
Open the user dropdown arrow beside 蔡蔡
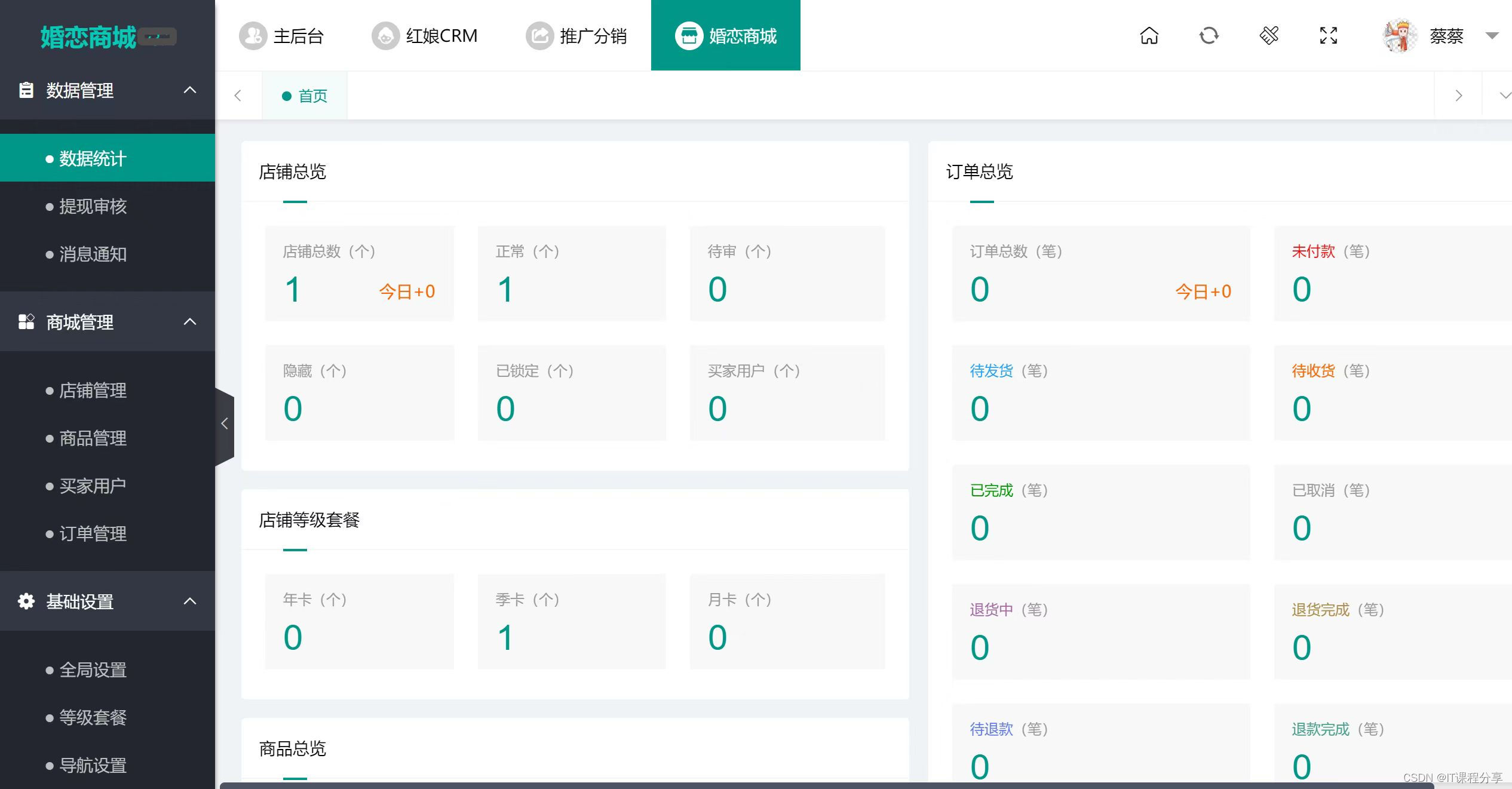[x=1492, y=36]
